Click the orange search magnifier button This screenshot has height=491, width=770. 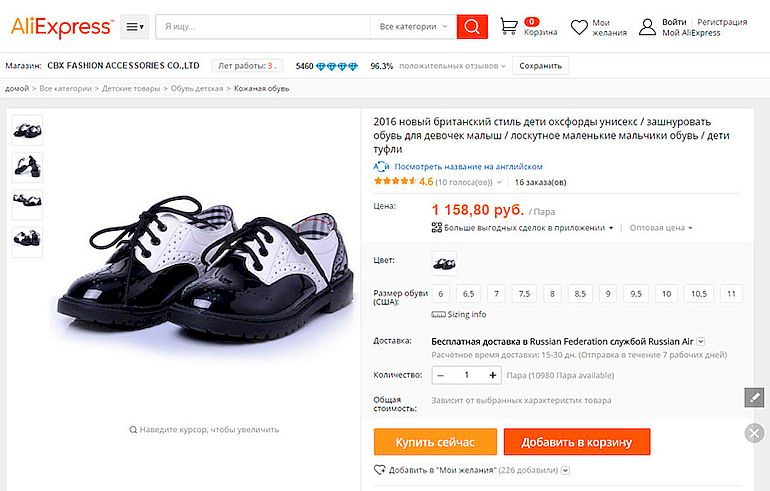tap(472, 27)
